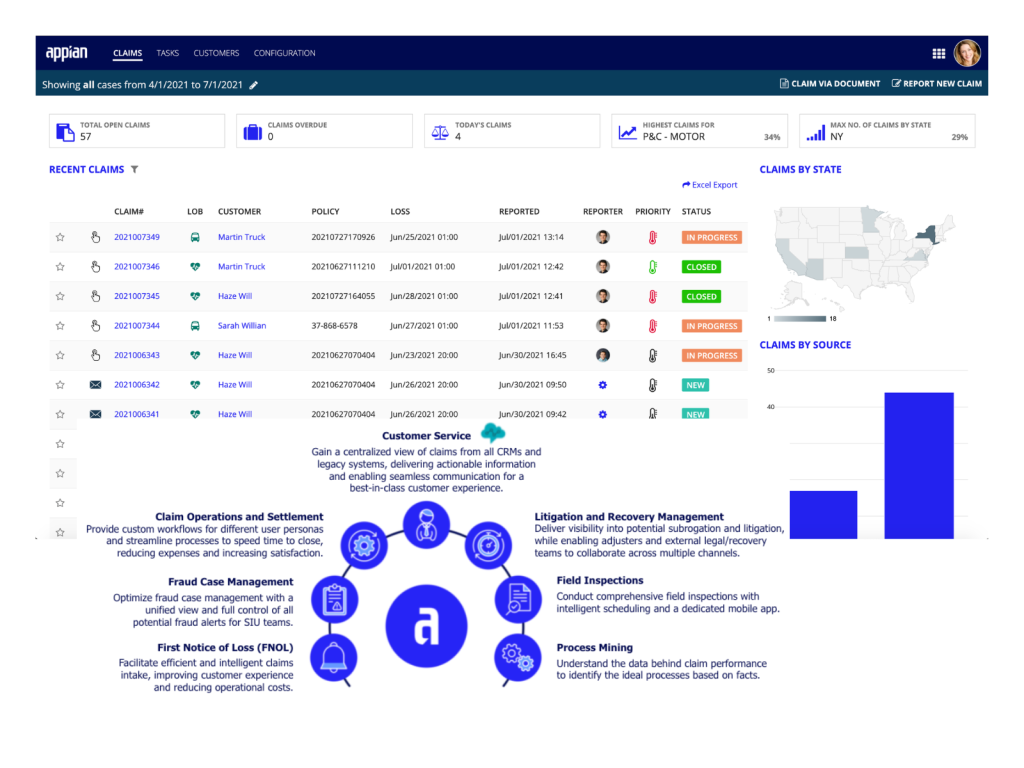Screen dimensions: 1024x768
Task: Click the Claims Overdue briefcase icon
Action: (253, 133)
